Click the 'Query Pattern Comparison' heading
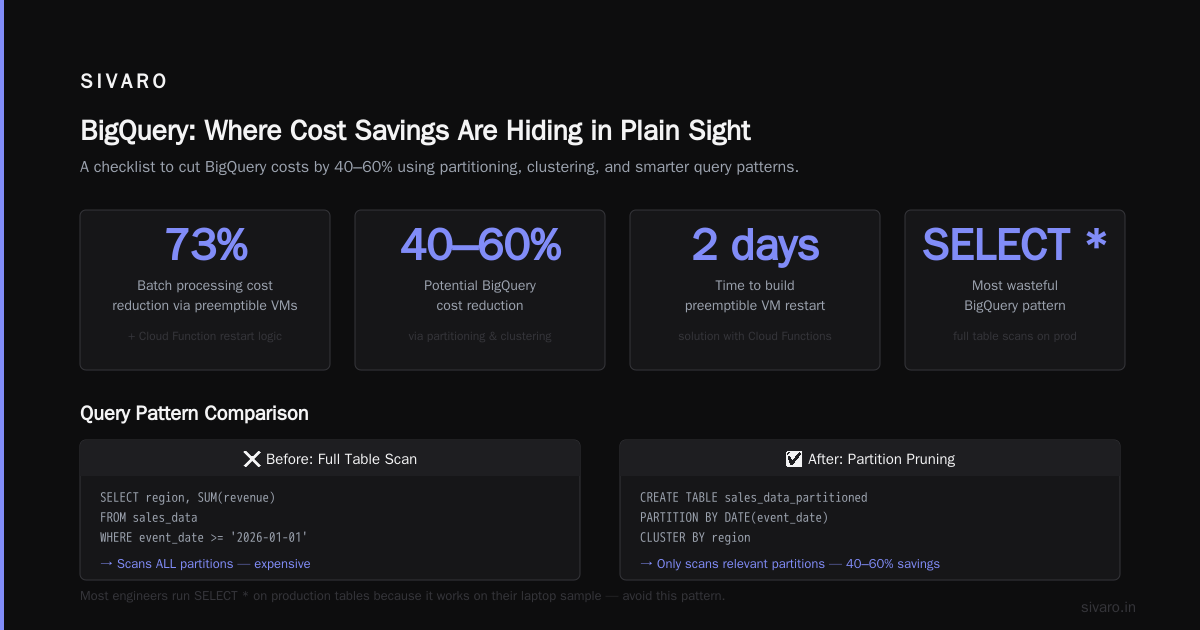The height and width of the screenshot is (630, 1200). (x=194, y=413)
